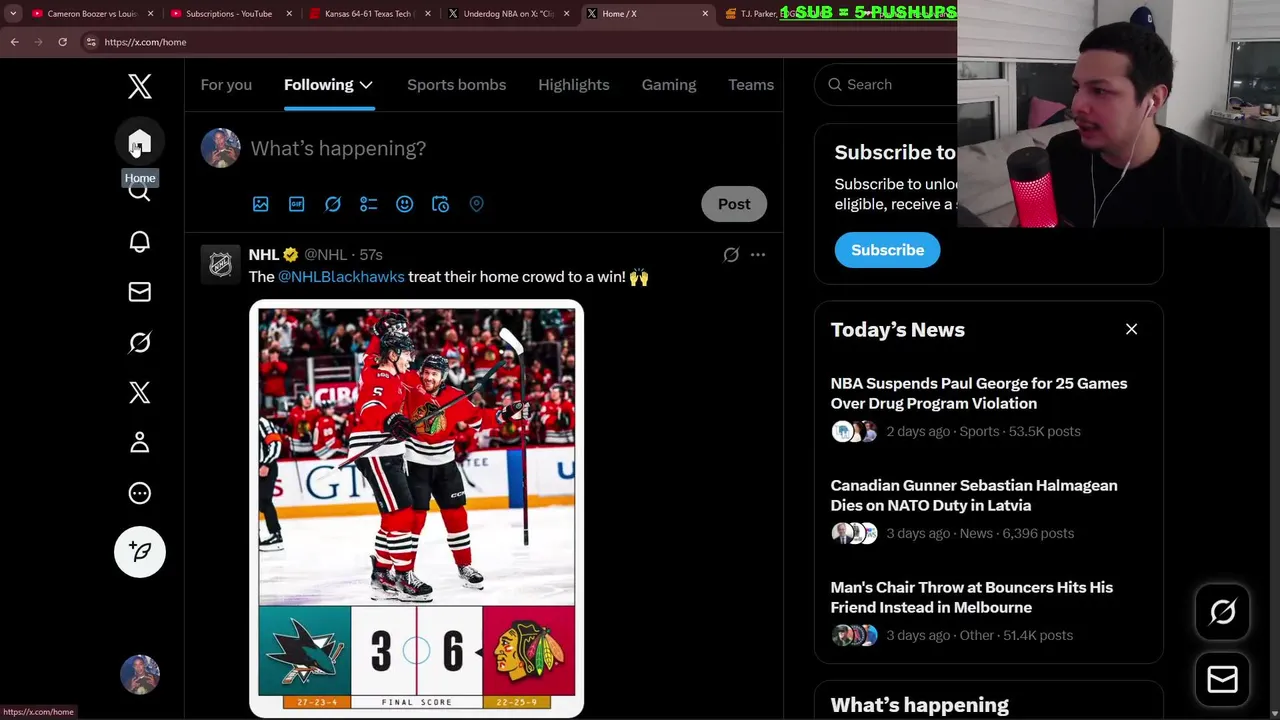
Task: Open floating messages button at bottom right
Action: [x=1222, y=680]
